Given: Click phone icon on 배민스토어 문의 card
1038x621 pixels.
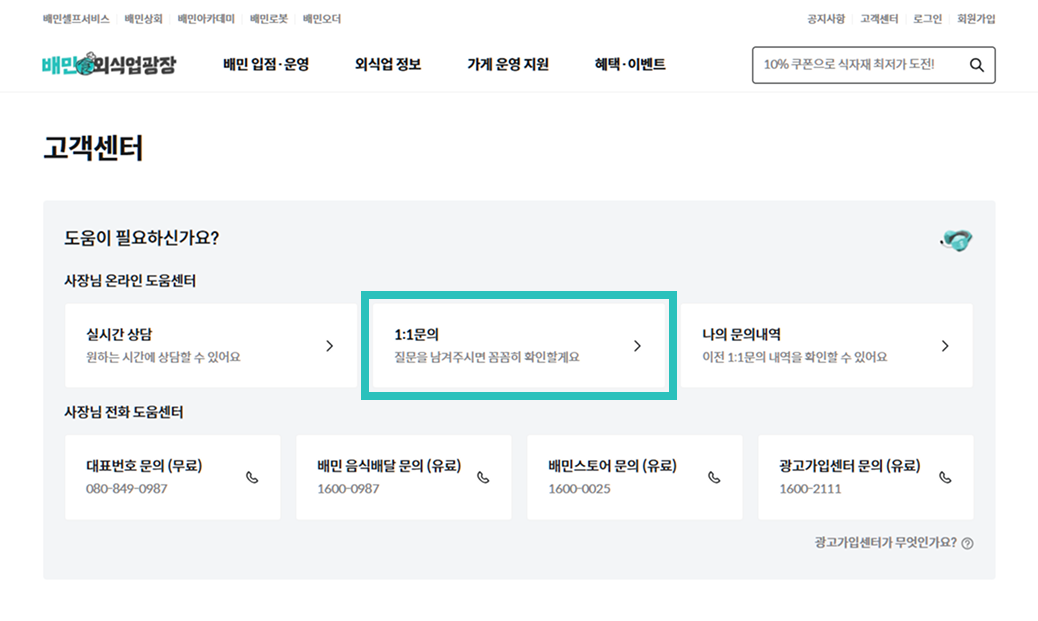Looking at the screenshot, I should (714, 477).
